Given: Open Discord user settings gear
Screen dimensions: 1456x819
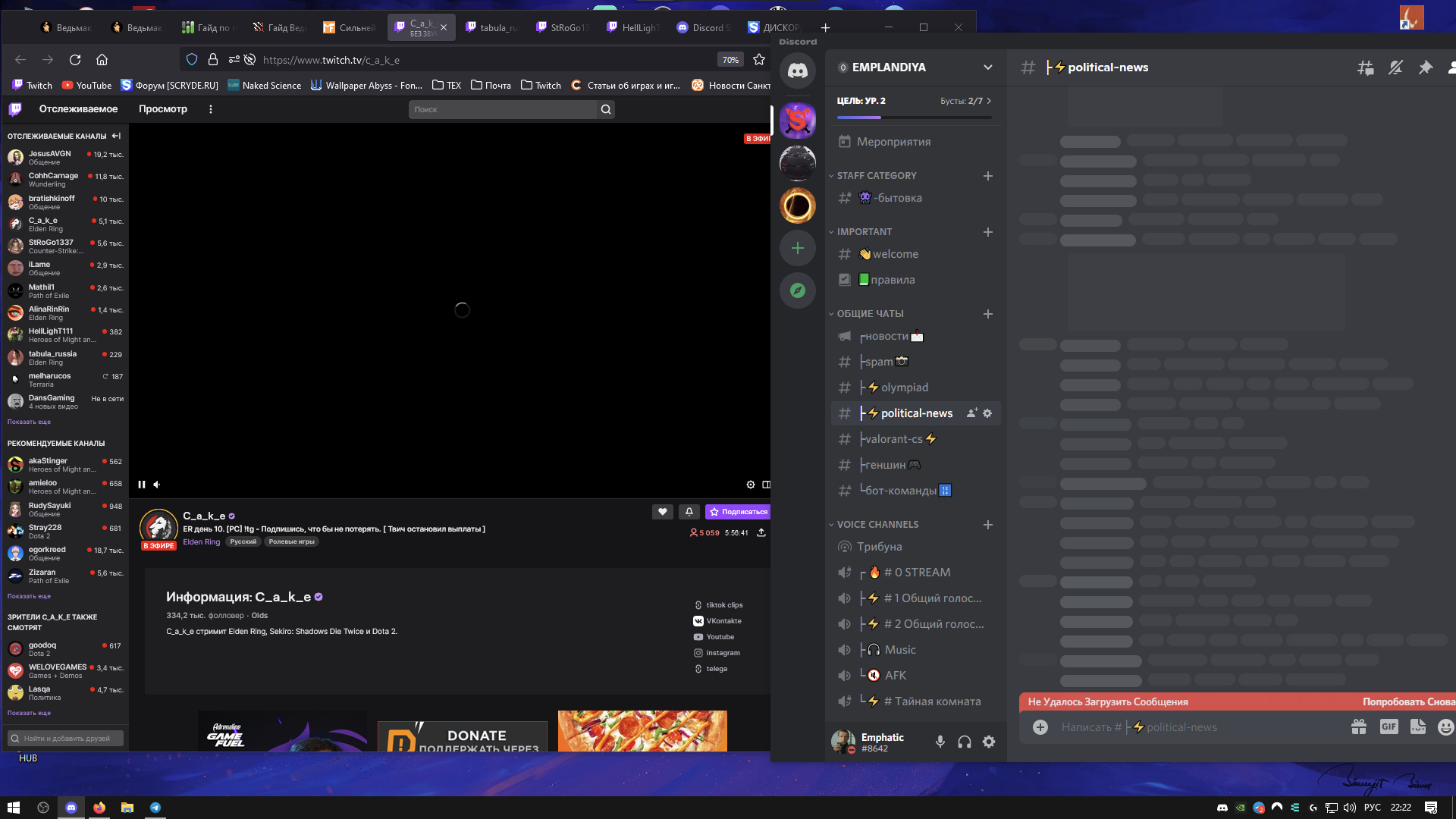Looking at the screenshot, I should tap(989, 742).
